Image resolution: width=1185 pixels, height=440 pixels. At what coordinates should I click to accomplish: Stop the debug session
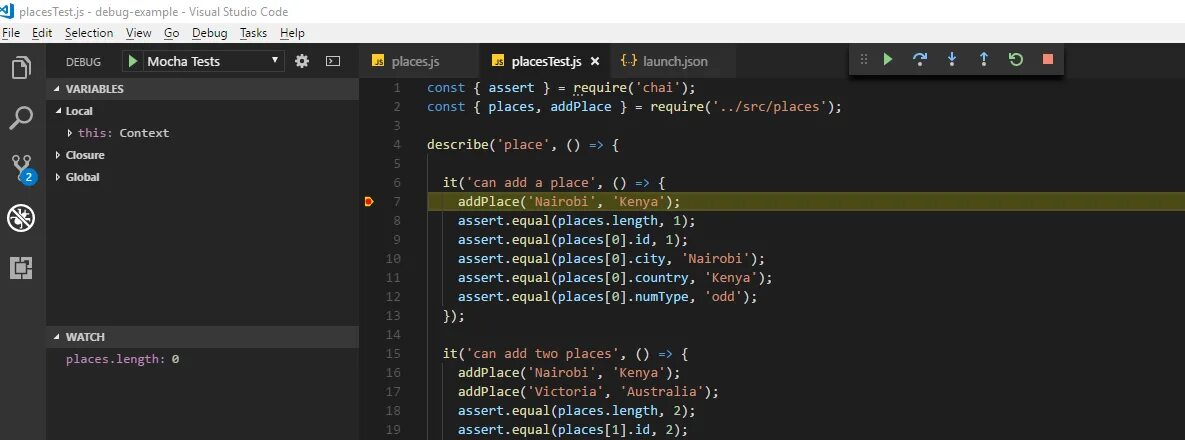tap(1047, 59)
